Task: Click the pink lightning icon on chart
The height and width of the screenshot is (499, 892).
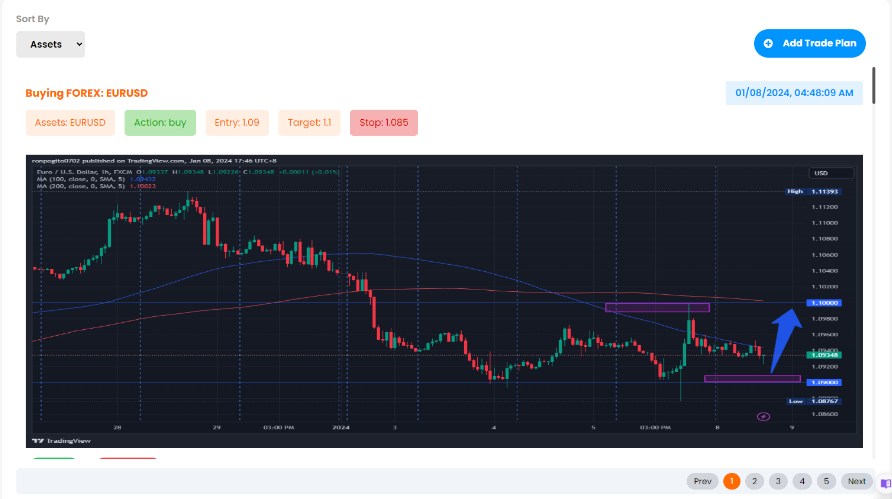Action: 764,414
